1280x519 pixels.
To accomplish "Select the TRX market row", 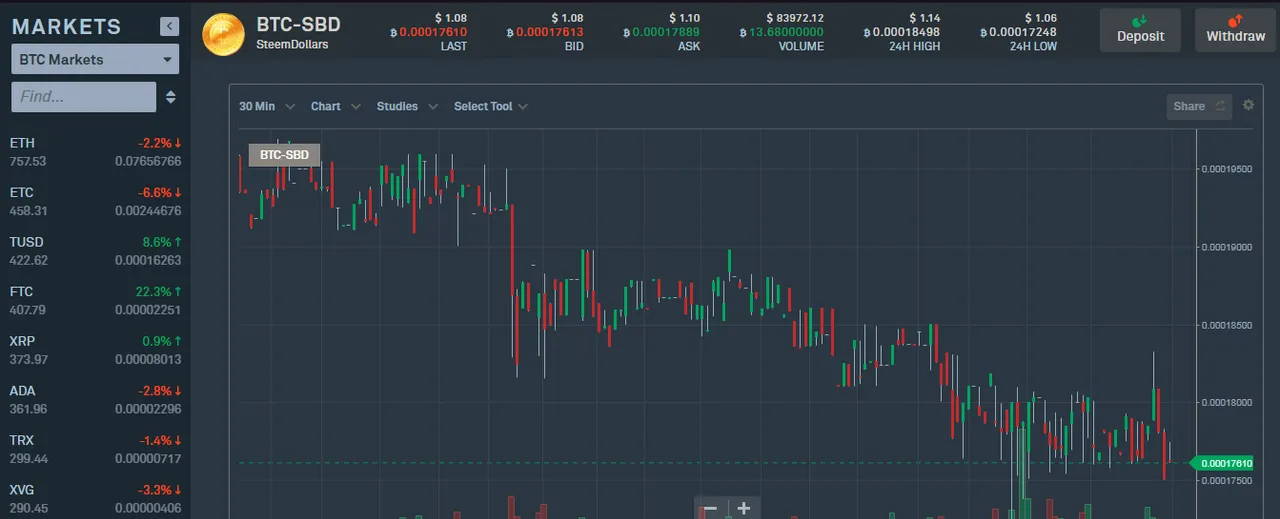I will point(95,450).
